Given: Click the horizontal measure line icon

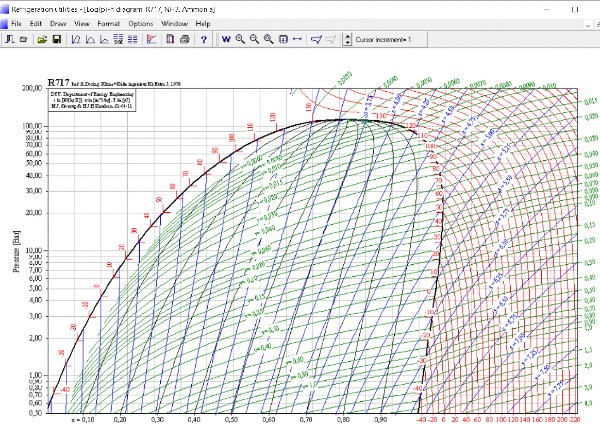Looking at the screenshot, I should [x=297, y=39].
